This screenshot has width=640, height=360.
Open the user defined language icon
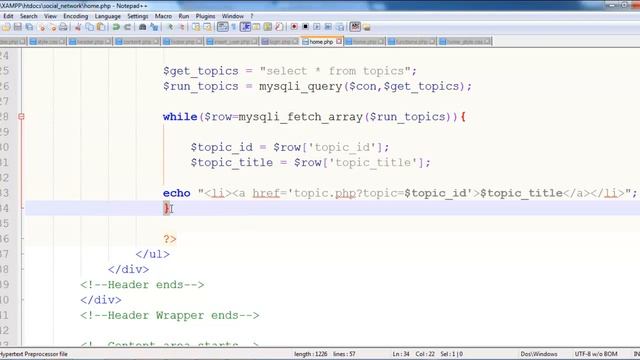click(x=257, y=27)
